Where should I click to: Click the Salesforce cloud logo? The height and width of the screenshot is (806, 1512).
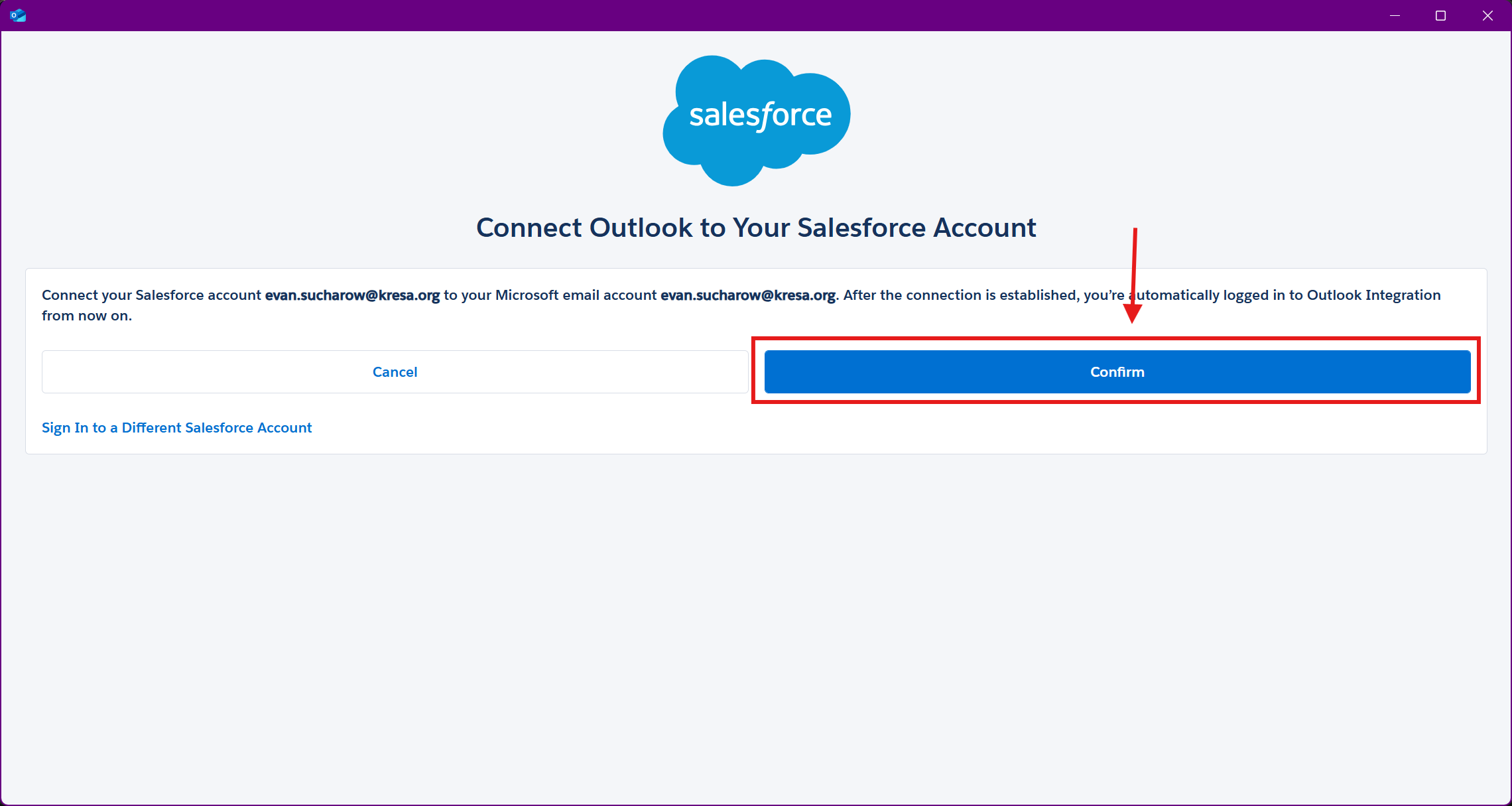[757, 120]
